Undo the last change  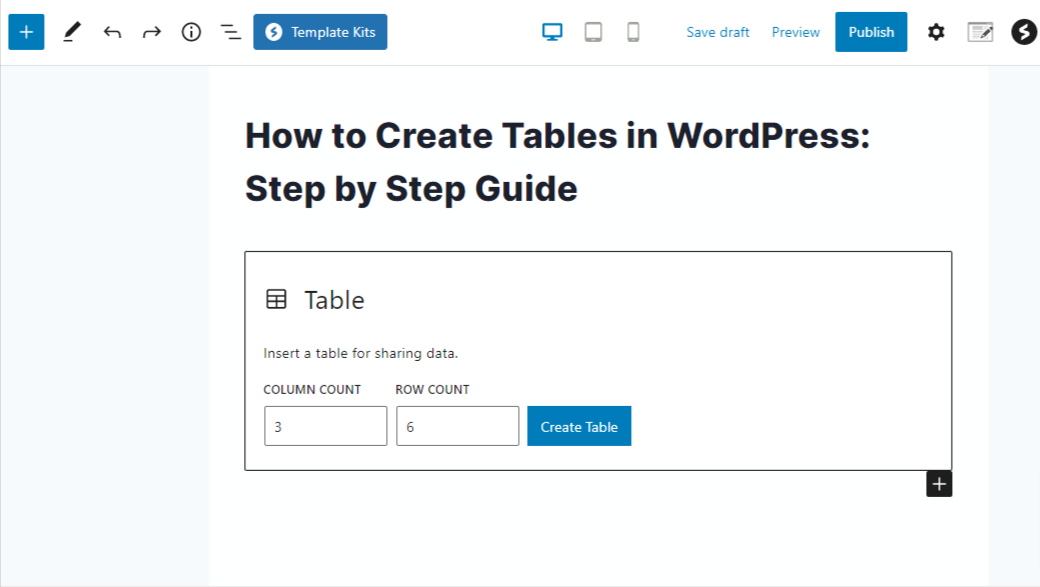pos(112,32)
